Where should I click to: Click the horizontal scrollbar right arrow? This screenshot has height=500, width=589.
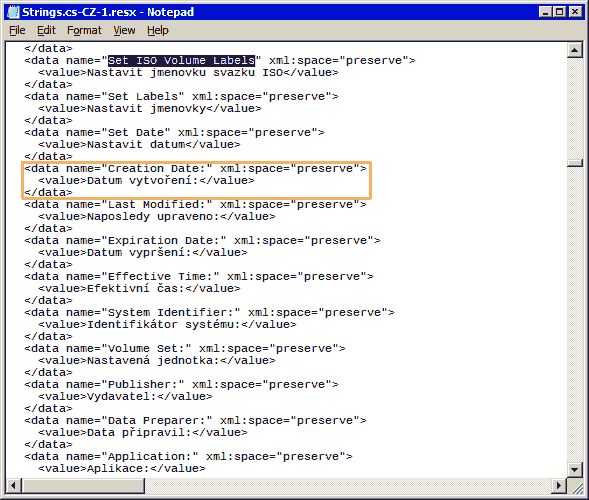pos(559,485)
